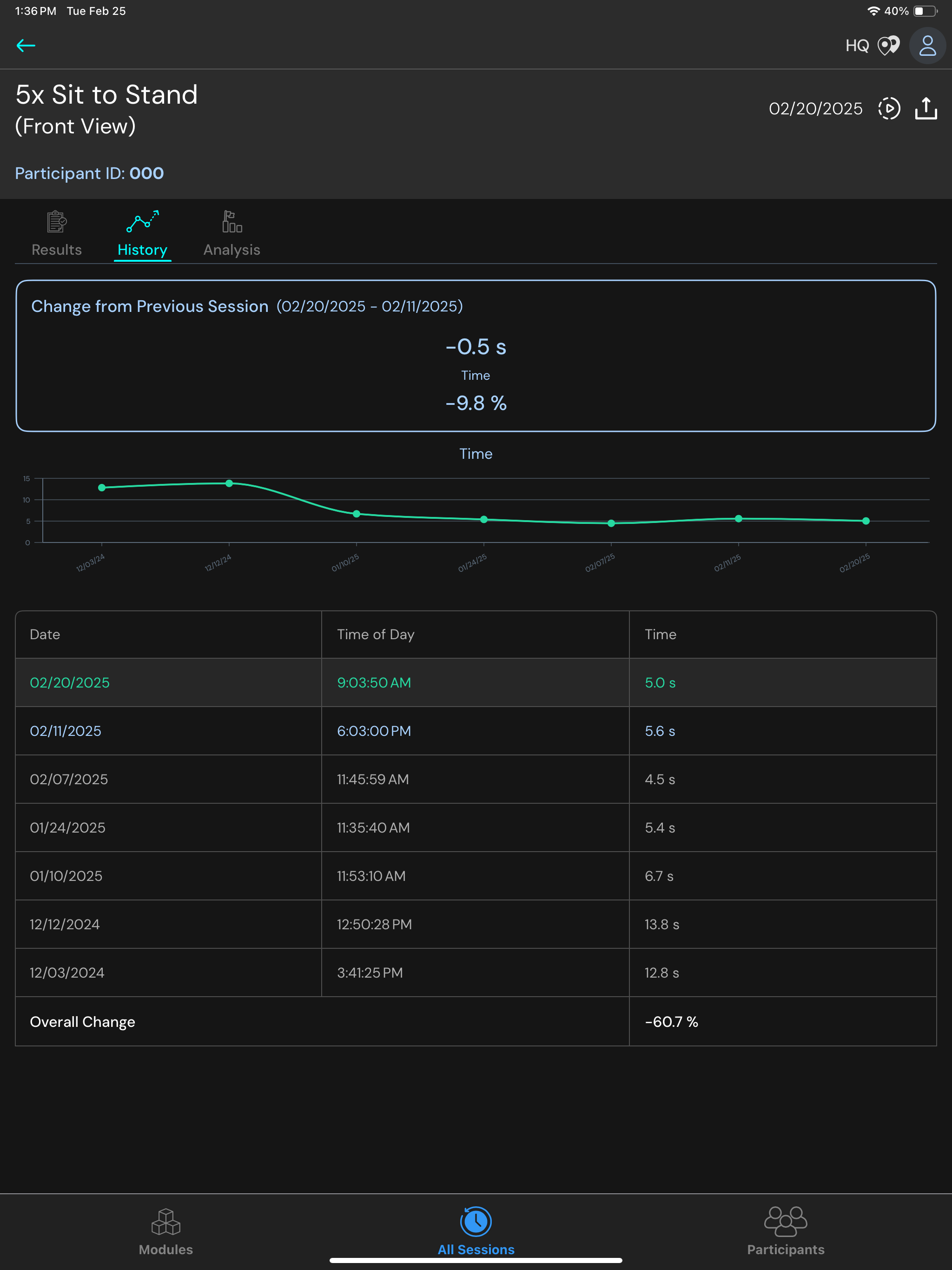Click the 02/20/2025 session date in header
The height and width of the screenshot is (1270, 952).
815,108
